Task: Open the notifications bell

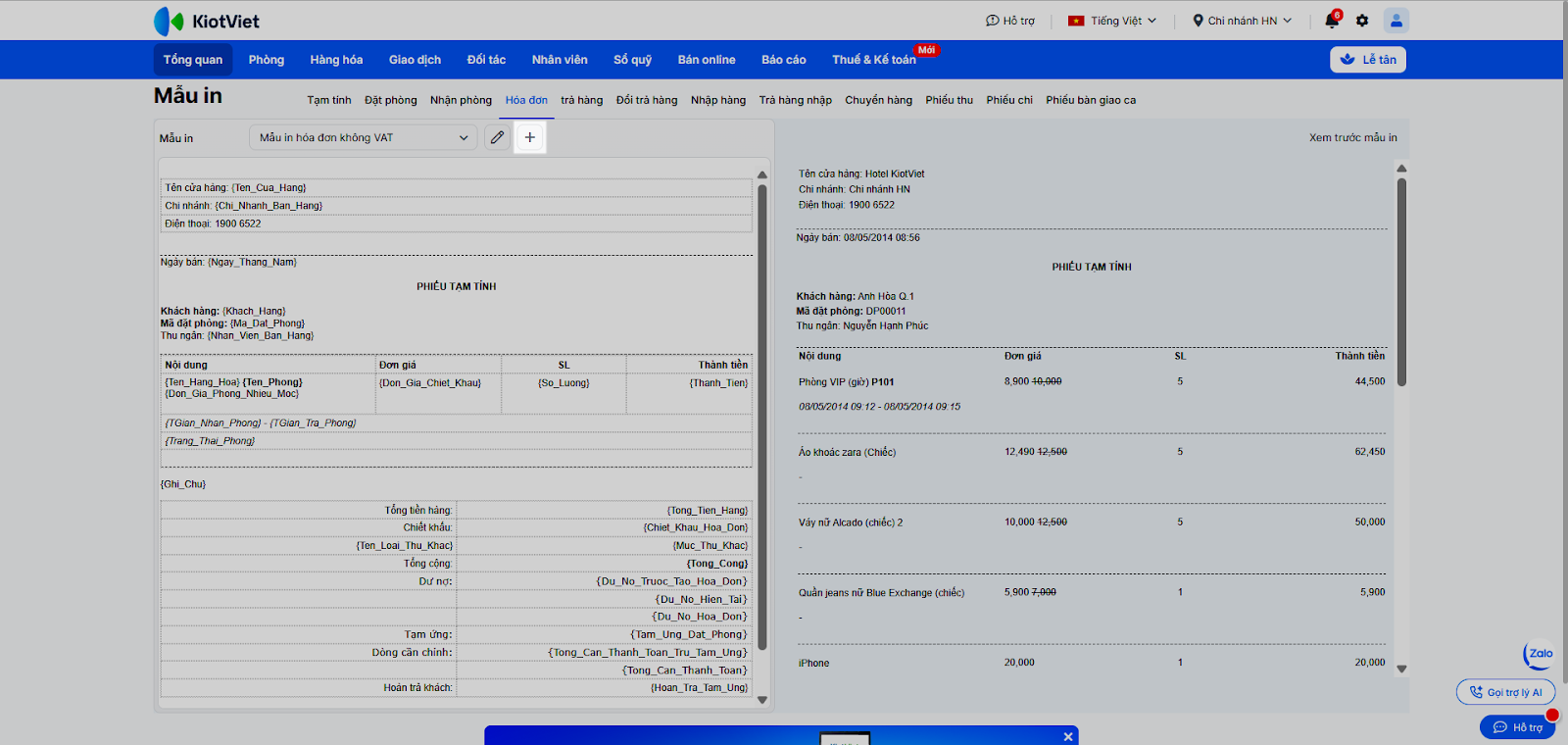Action: point(1332,21)
